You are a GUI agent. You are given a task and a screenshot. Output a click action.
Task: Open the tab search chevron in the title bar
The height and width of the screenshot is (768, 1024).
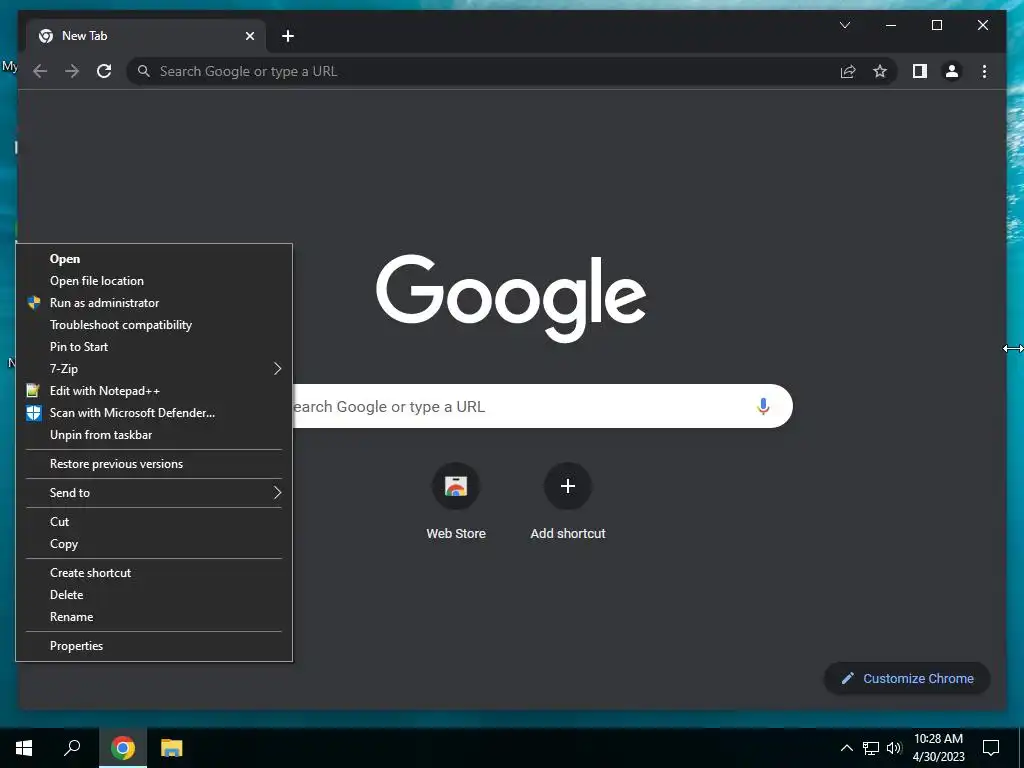tap(844, 25)
